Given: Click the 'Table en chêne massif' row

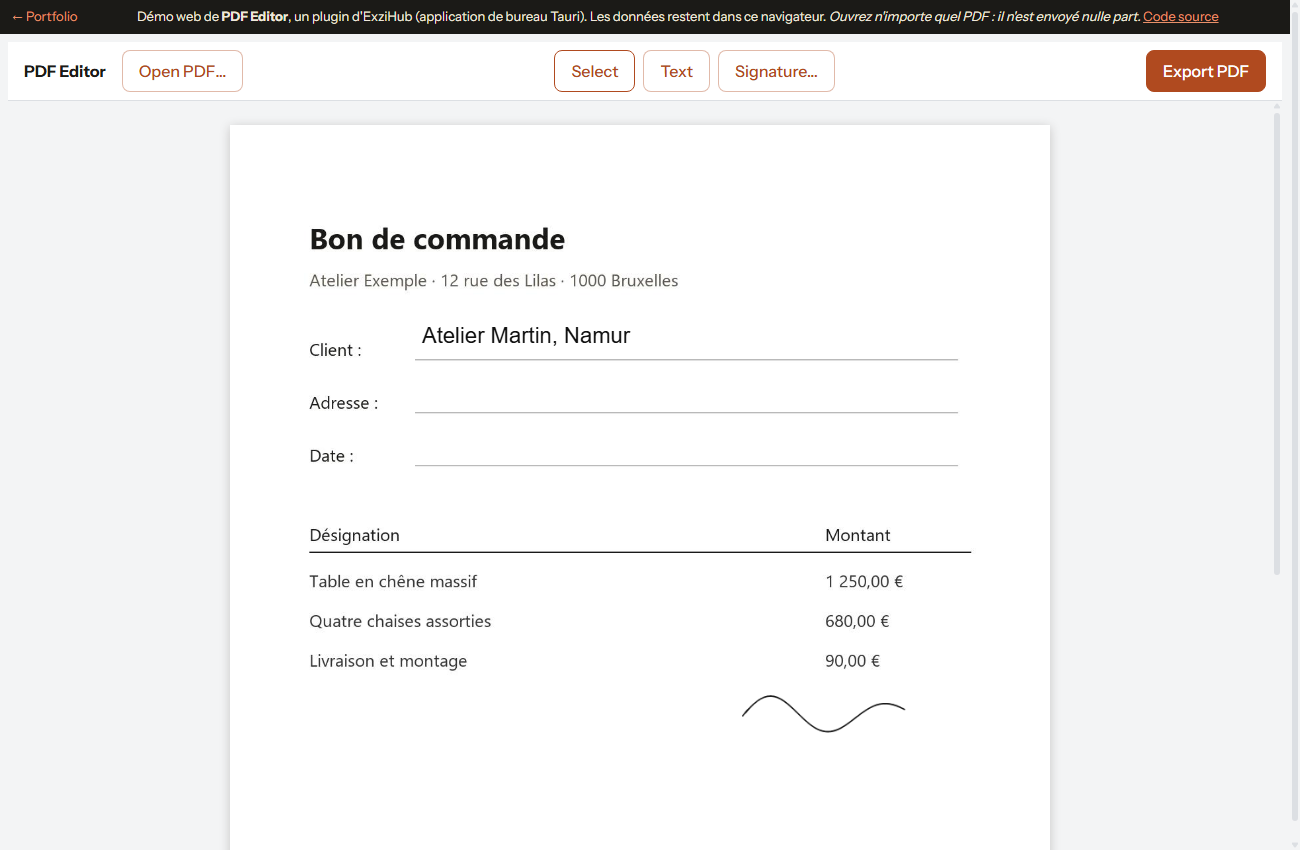Looking at the screenshot, I should [x=393, y=581].
